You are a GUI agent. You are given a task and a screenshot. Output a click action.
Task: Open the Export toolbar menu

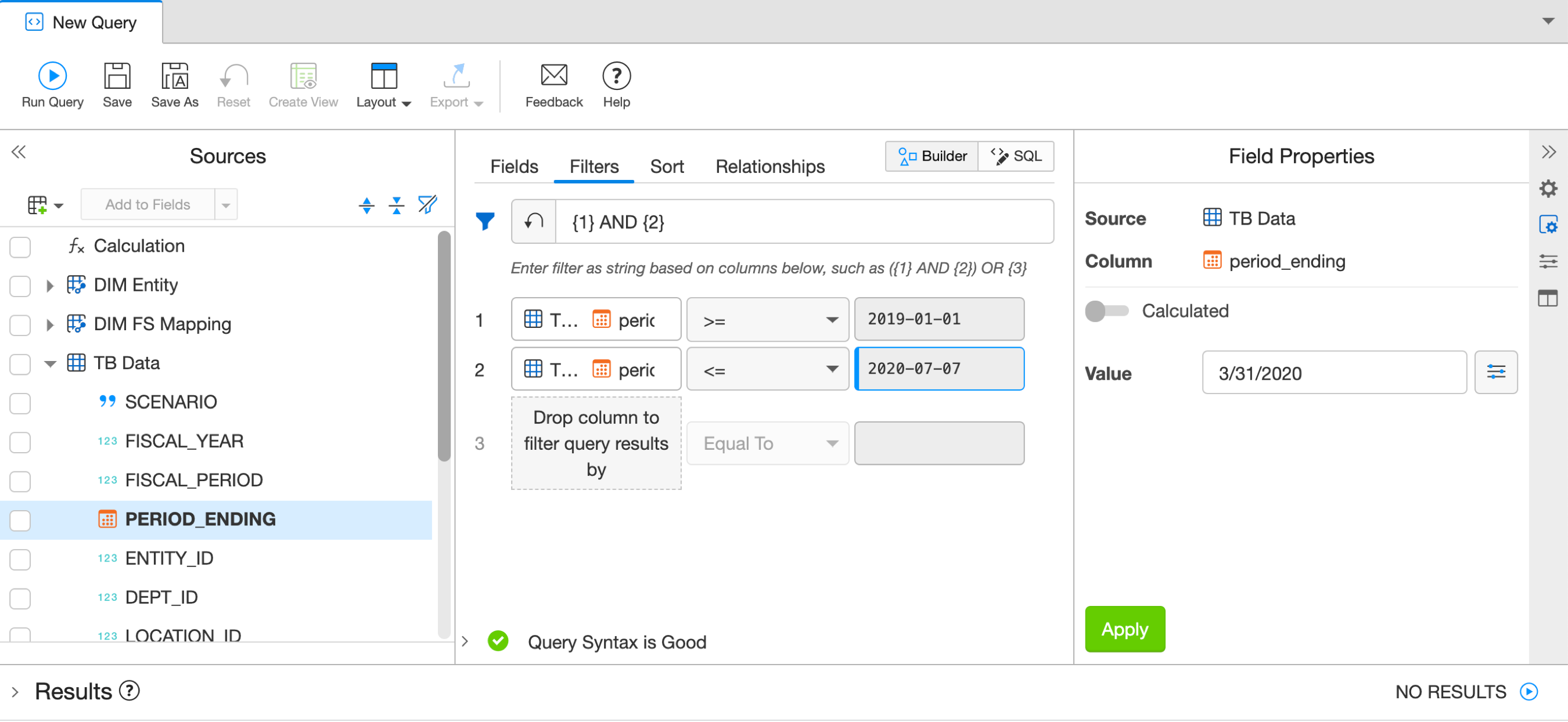click(456, 86)
